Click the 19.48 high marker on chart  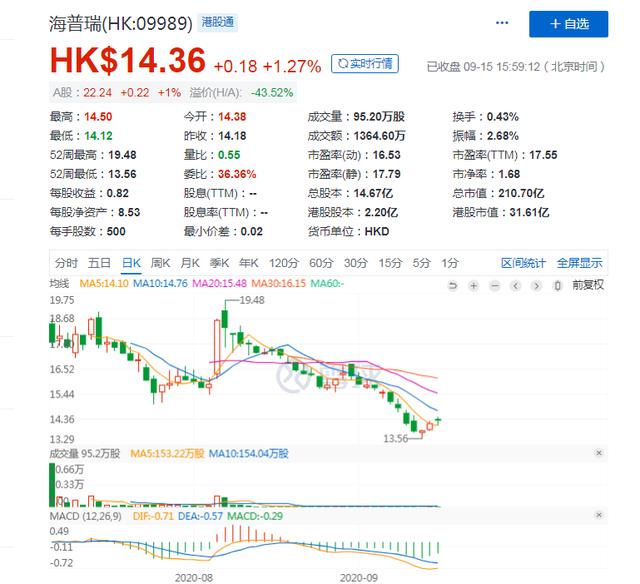click(x=252, y=300)
